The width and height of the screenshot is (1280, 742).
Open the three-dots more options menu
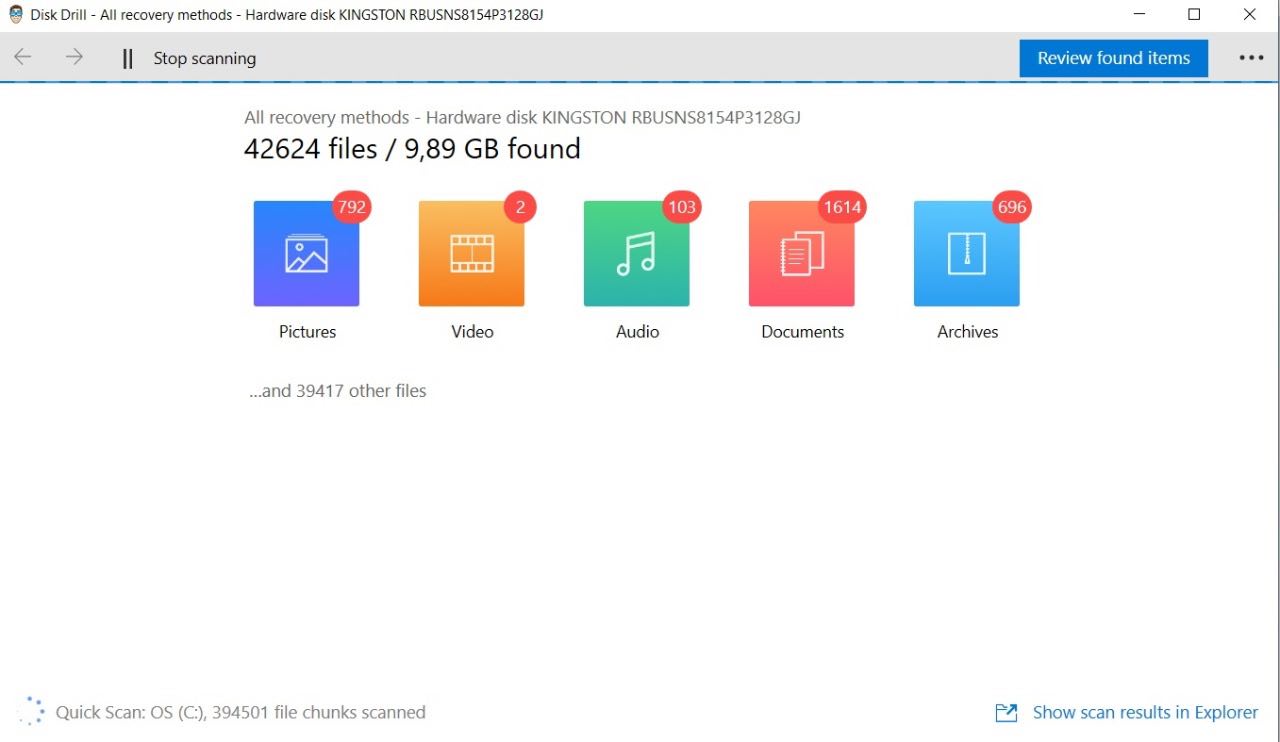(1251, 58)
